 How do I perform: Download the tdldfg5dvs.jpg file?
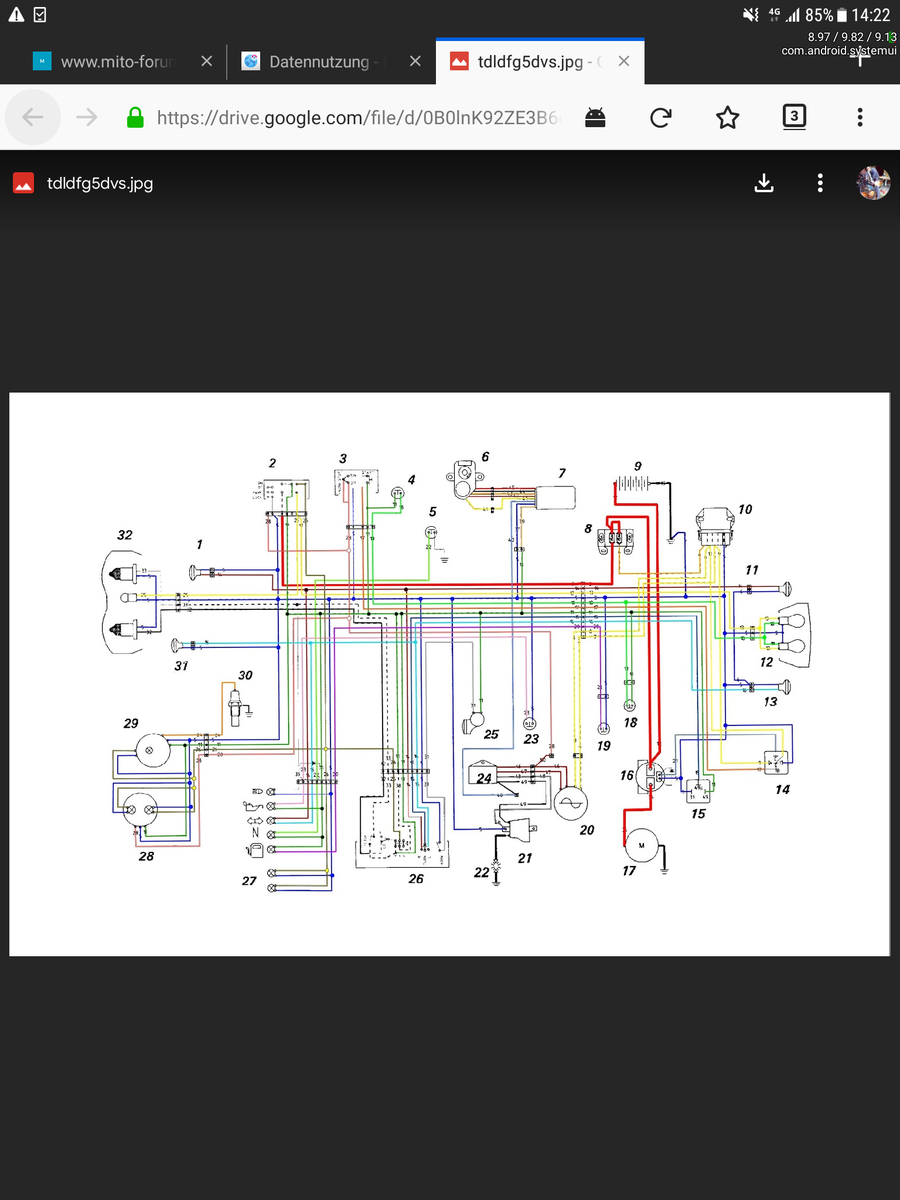(x=764, y=183)
